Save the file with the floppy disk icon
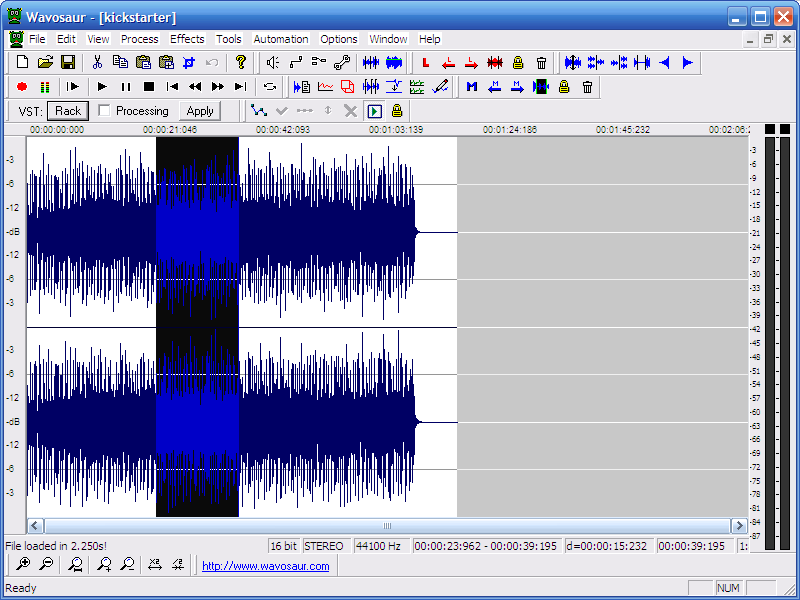 pos(68,62)
